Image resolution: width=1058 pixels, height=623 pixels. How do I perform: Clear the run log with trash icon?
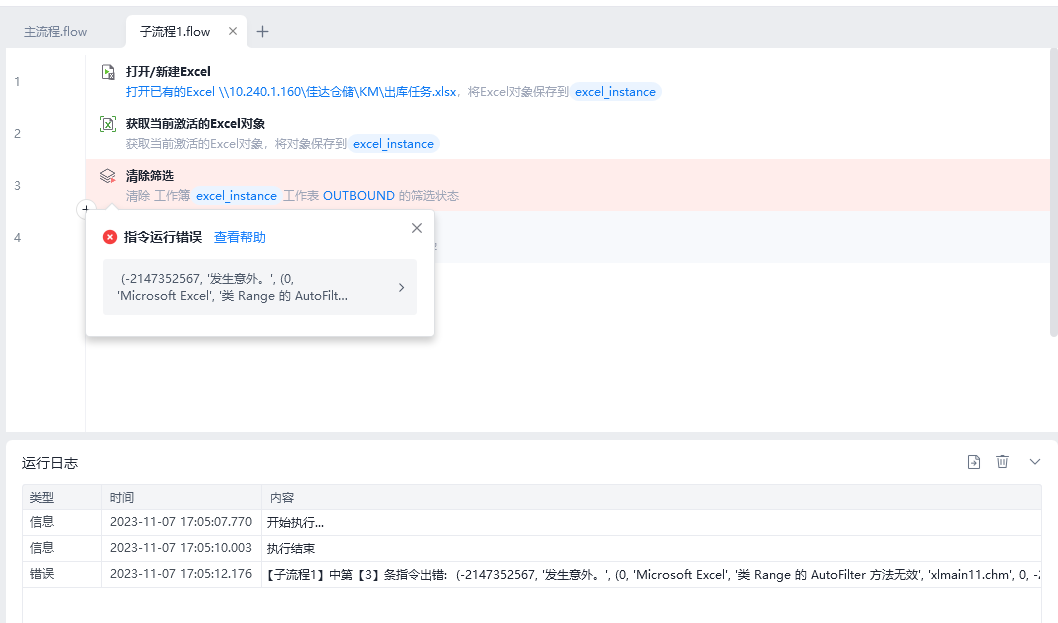click(x=1003, y=462)
